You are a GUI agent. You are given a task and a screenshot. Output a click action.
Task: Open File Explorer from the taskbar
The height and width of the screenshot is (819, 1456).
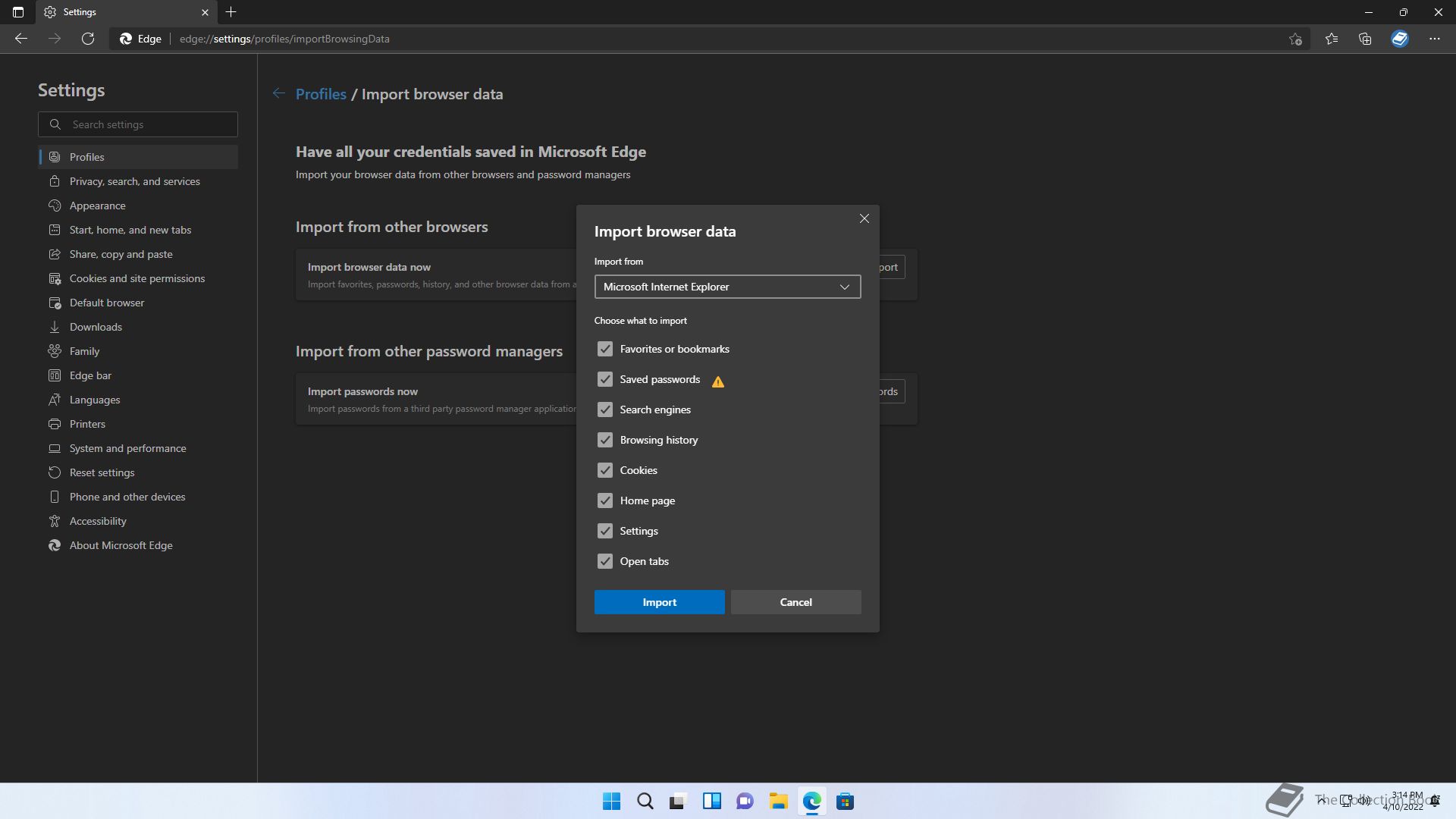pos(778,801)
